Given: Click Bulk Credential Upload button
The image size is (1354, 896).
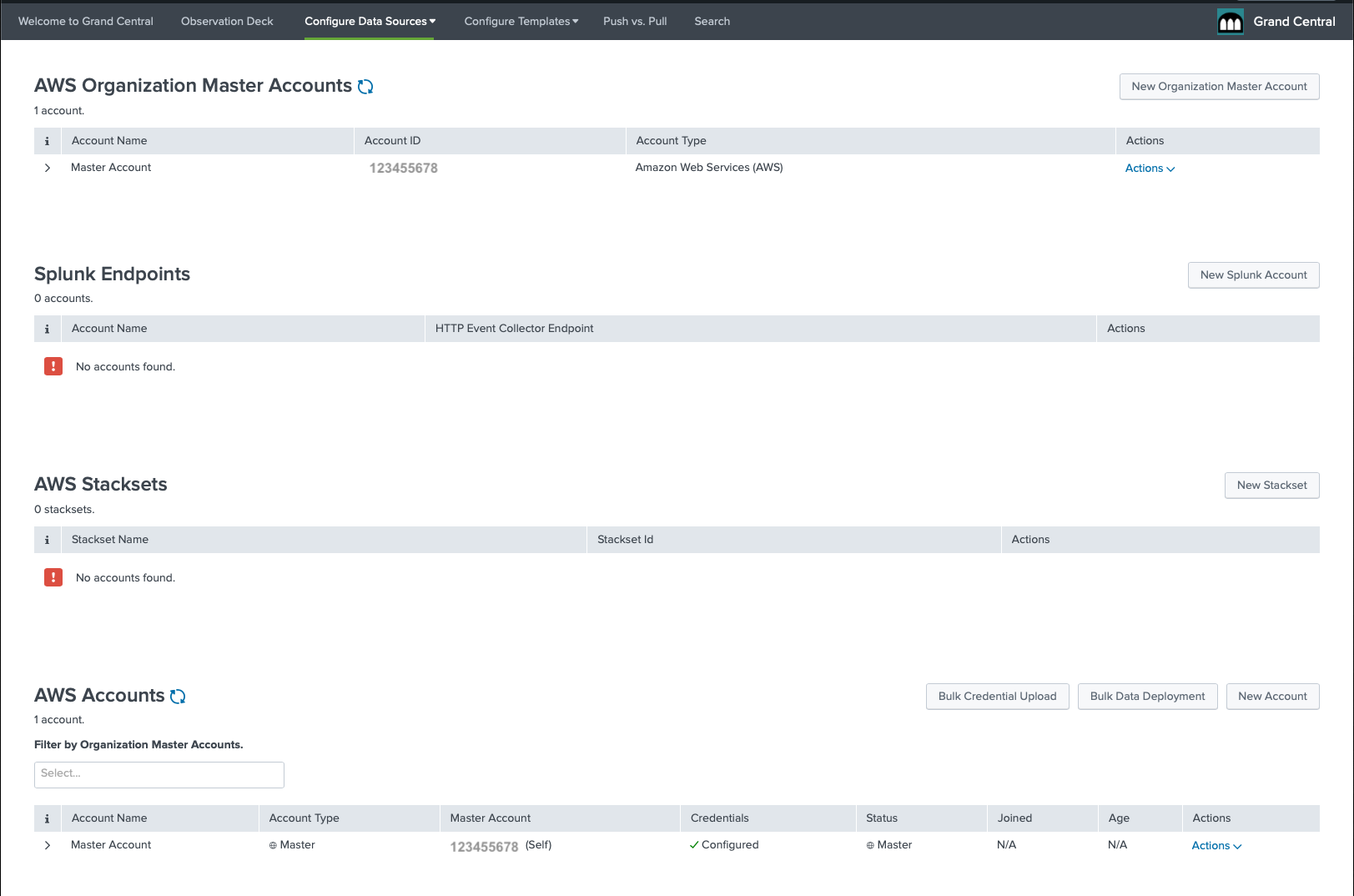Looking at the screenshot, I should pyautogui.click(x=997, y=697).
